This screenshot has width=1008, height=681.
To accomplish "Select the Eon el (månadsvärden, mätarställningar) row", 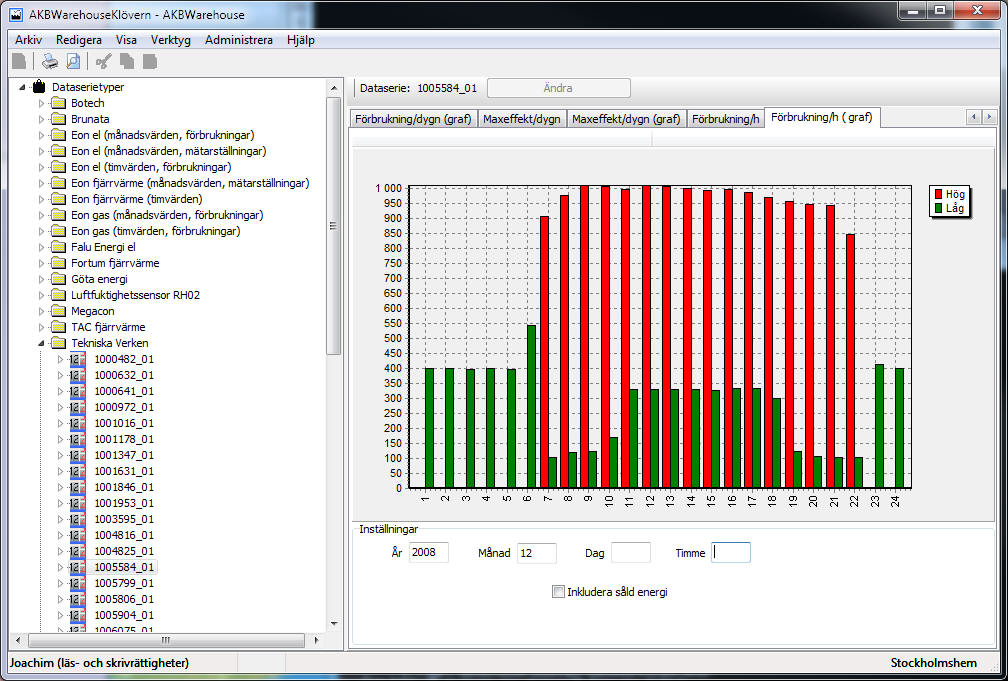I will (x=168, y=151).
